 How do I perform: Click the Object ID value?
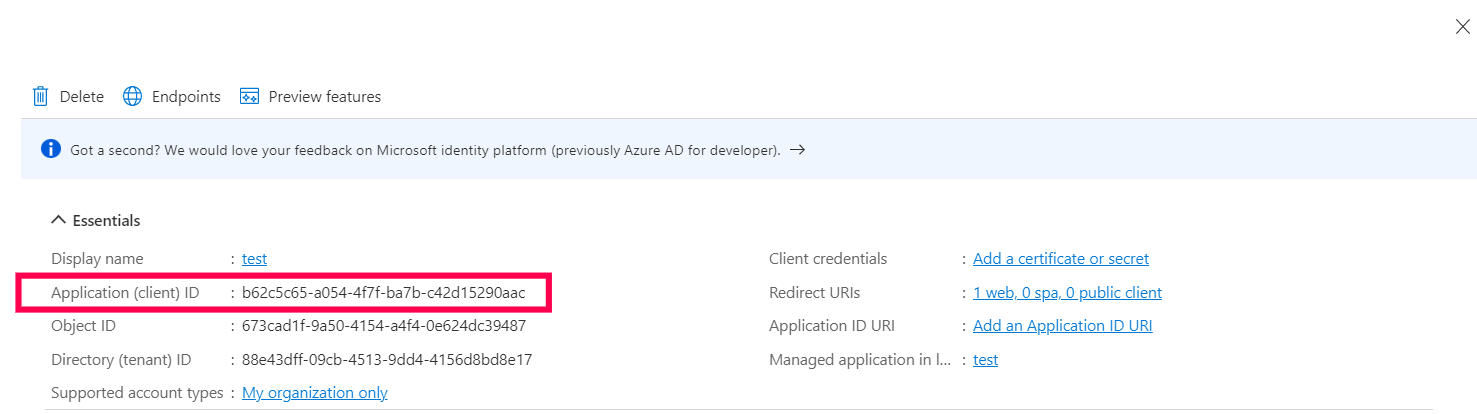(383, 326)
